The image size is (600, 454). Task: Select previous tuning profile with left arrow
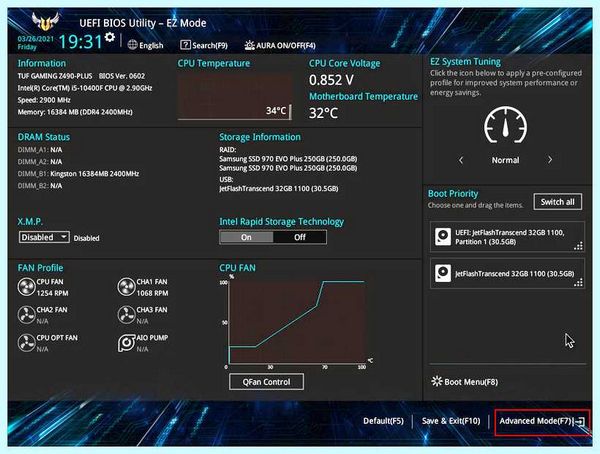[x=461, y=160]
